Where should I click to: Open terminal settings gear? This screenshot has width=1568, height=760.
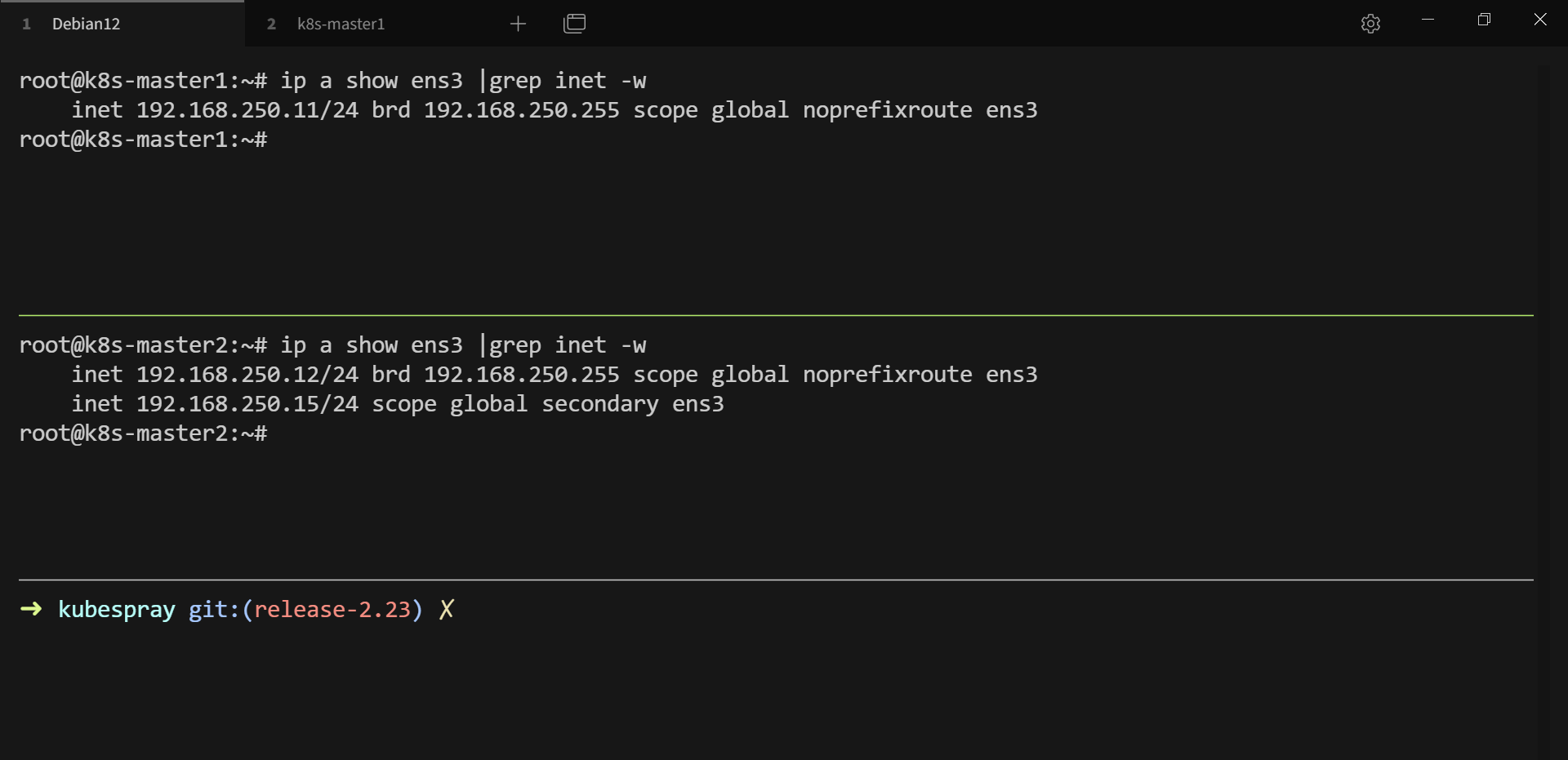pyautogui.click(x=1370, y=24)
